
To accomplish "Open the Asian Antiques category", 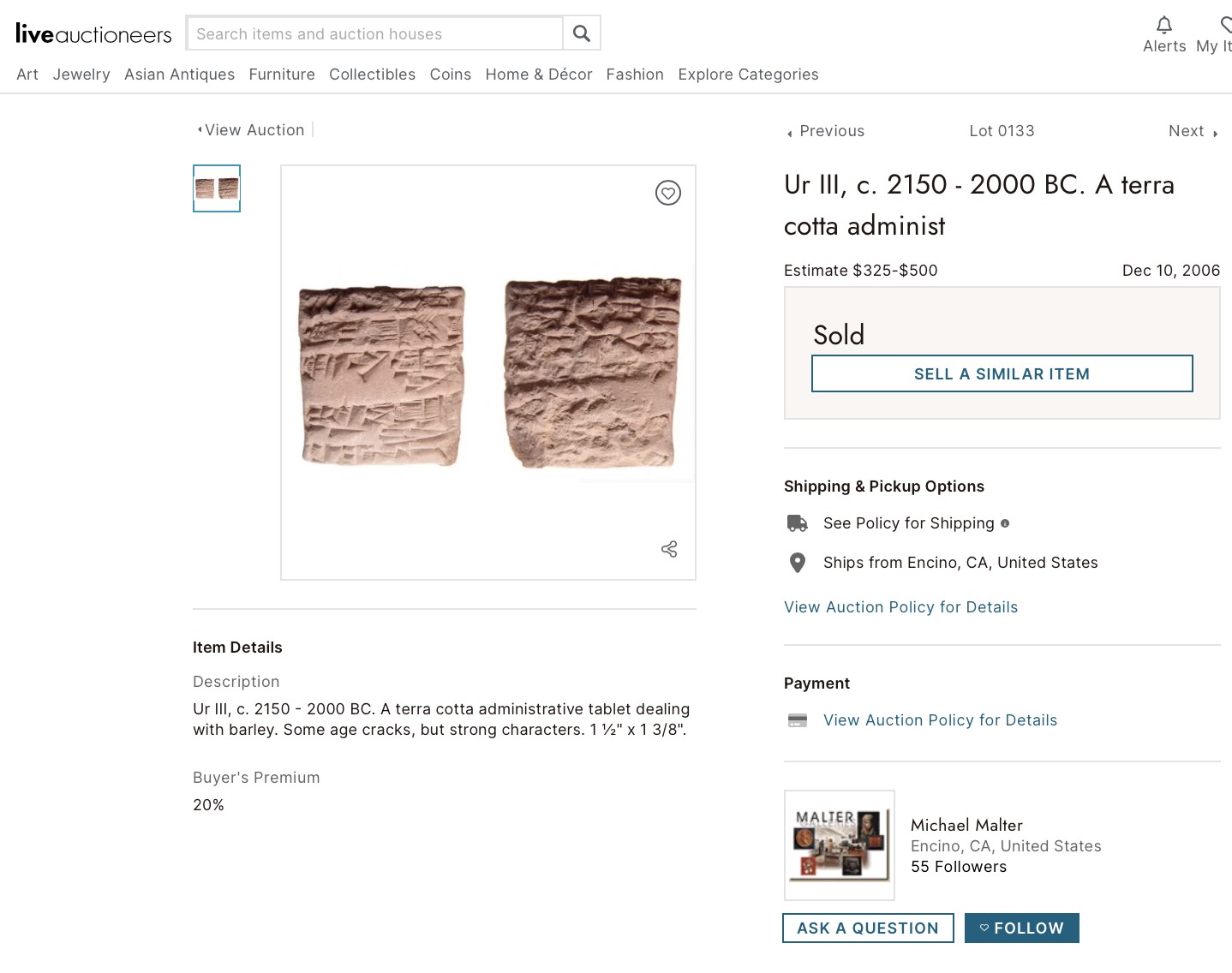I will coord(179,75).
